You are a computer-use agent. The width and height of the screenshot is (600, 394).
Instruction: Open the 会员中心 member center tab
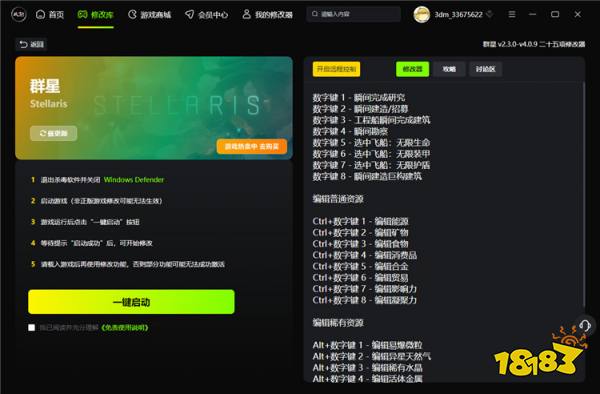tap(206, 15)
